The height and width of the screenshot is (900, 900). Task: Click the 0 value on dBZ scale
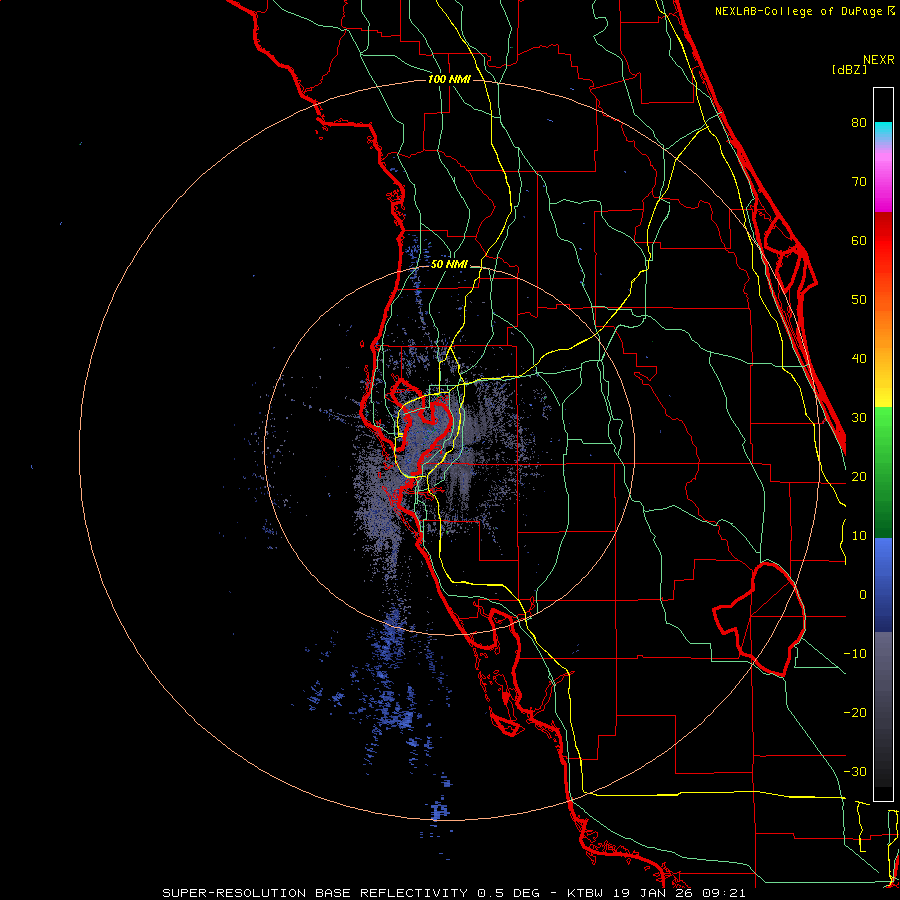(863, 595)
